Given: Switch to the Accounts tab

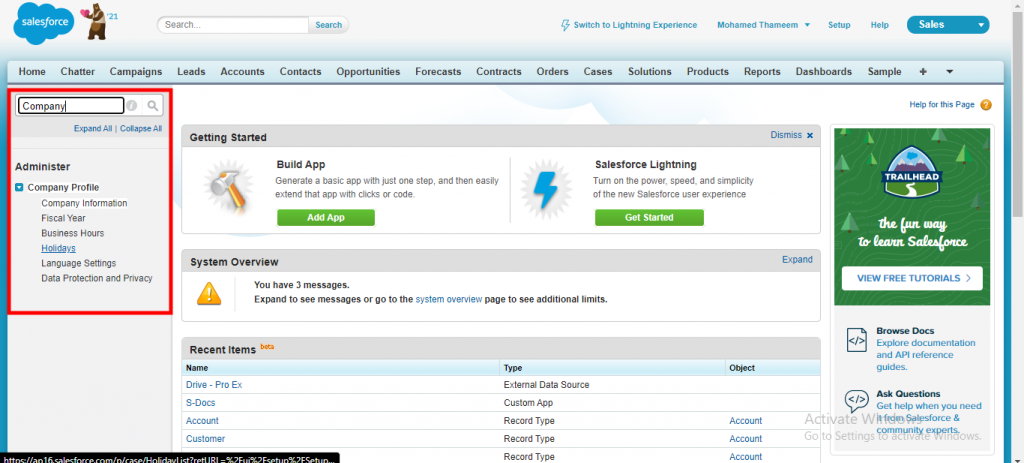Looking at the screenshot, I should [x=242, y=72].
